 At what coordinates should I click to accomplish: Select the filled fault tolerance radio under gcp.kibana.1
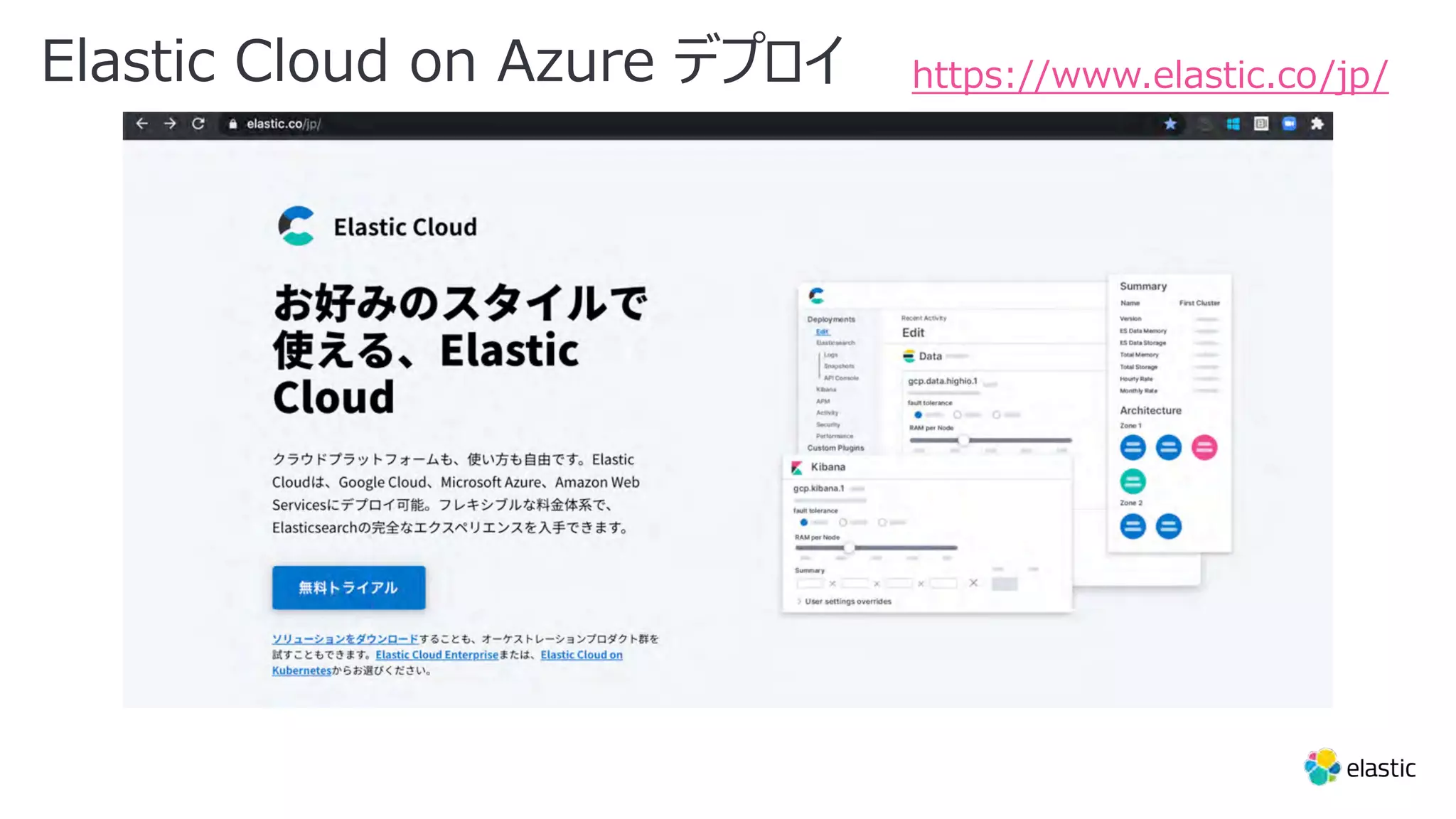[803, 523]
